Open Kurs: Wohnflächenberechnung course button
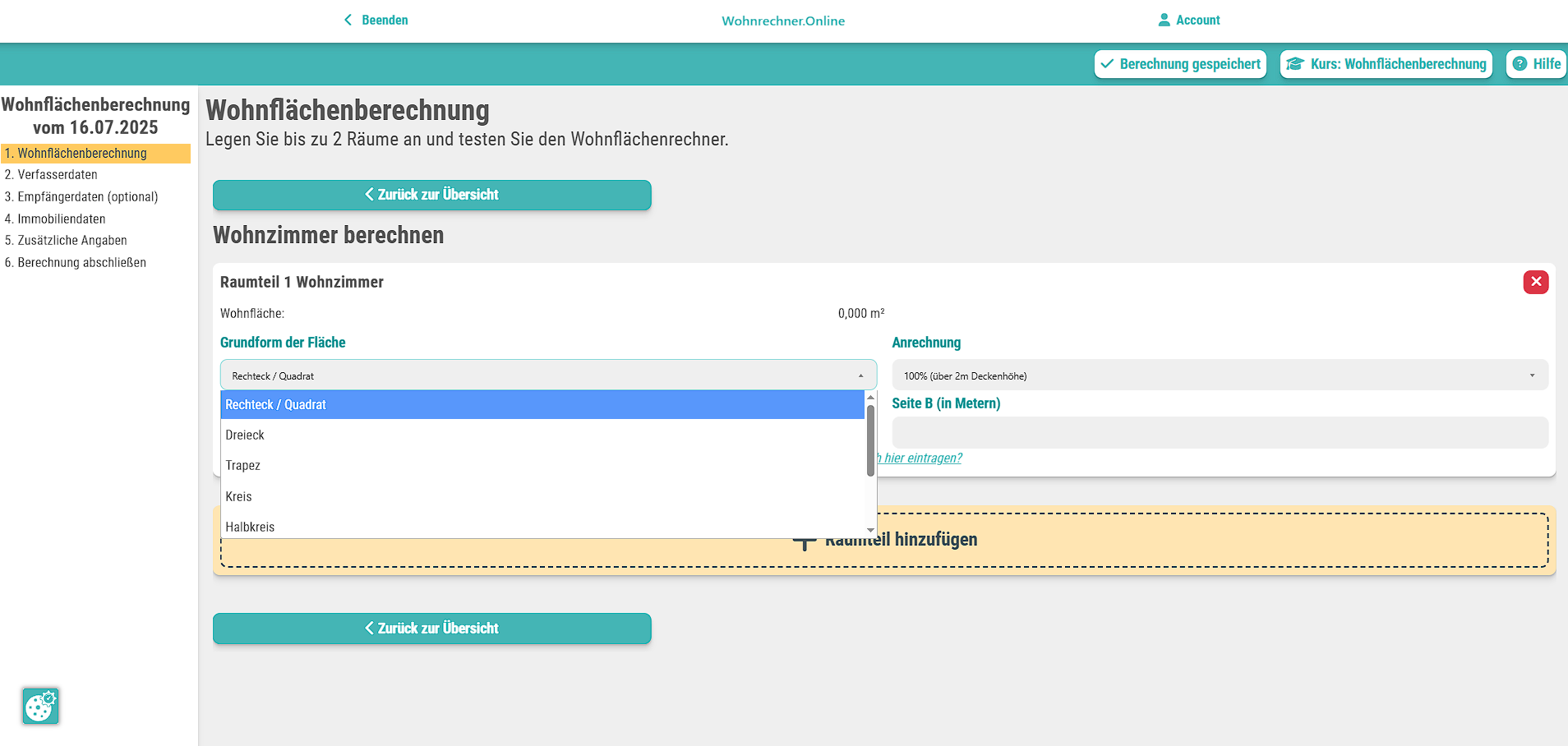The height and width of the screenshot is (746, 1568). click(x=1386, y=64)
